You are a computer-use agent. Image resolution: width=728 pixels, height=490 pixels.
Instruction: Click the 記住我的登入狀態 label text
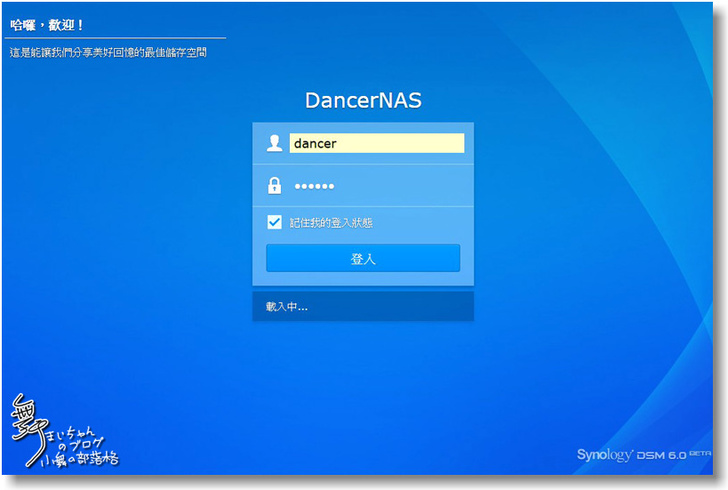coord(331,223)
